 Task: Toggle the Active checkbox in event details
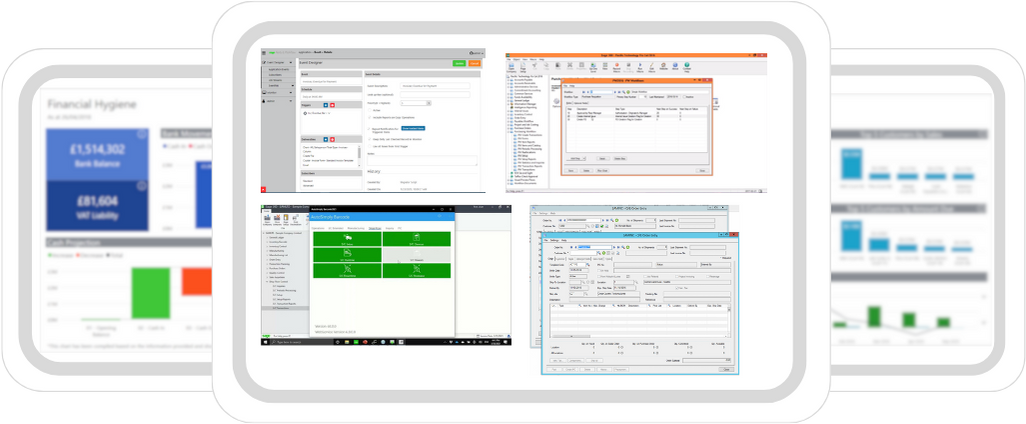pos(372,111)
